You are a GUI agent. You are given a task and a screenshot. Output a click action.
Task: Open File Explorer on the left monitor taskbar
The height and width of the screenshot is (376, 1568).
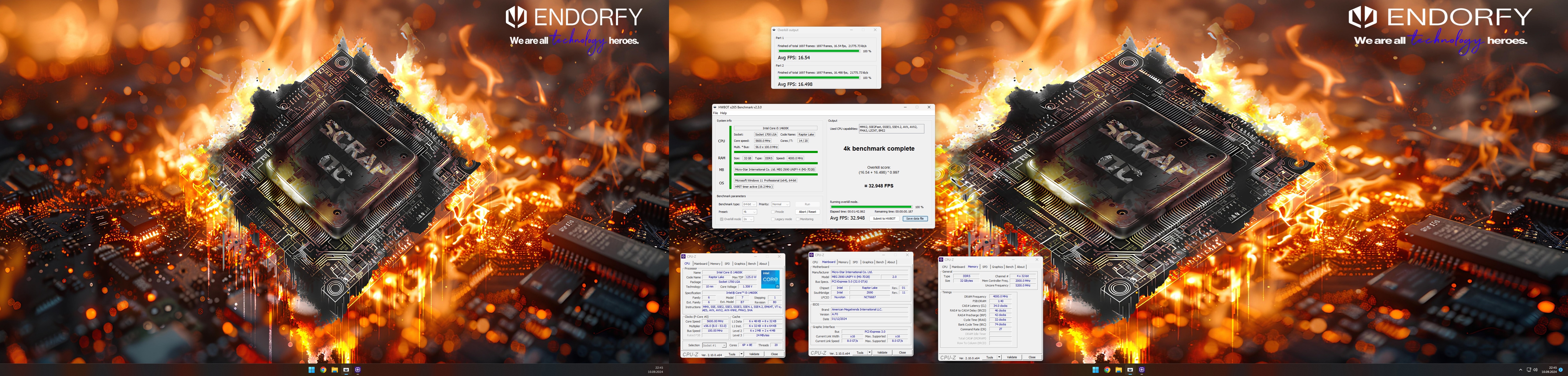335,370
